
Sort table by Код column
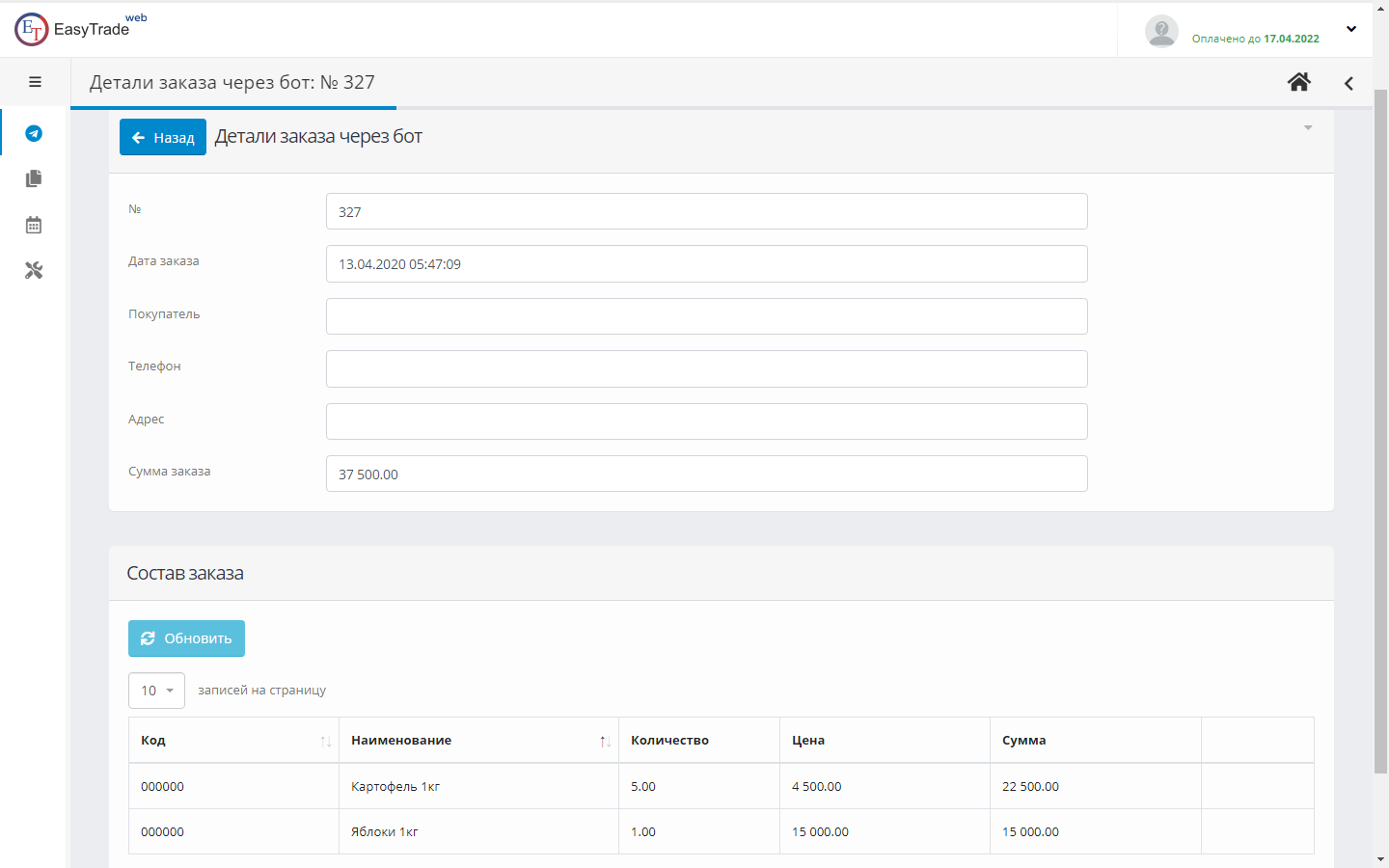pyautogui.click(x=233, y=740)
